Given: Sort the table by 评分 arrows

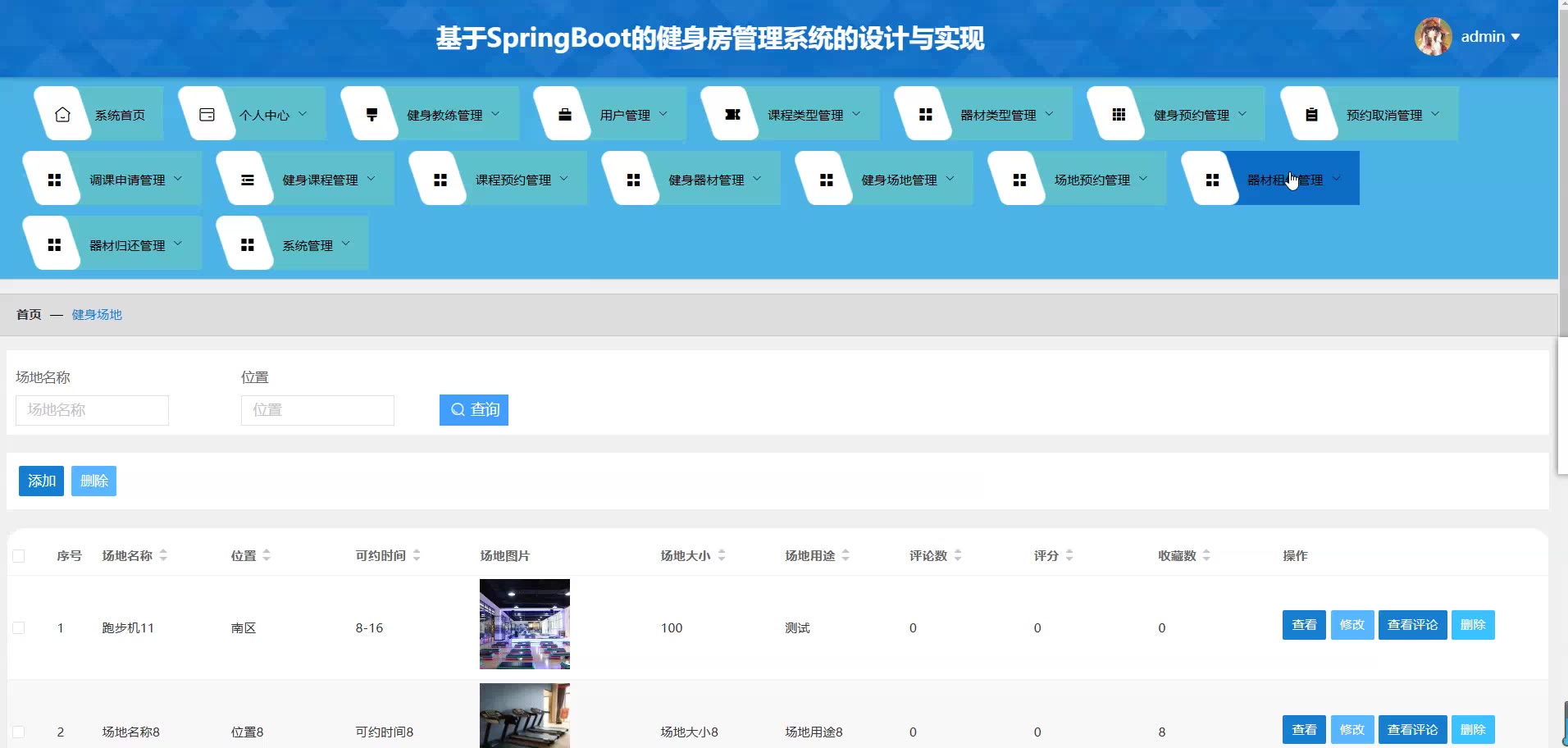Looking at the screenshot, I should (1069, 555).
